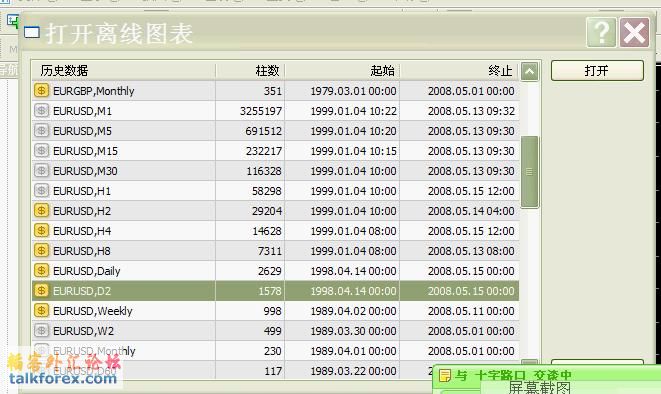Click the vertical scrollbar thumb
The width and height of the screenshot is (661, 394).
(529, 172)
